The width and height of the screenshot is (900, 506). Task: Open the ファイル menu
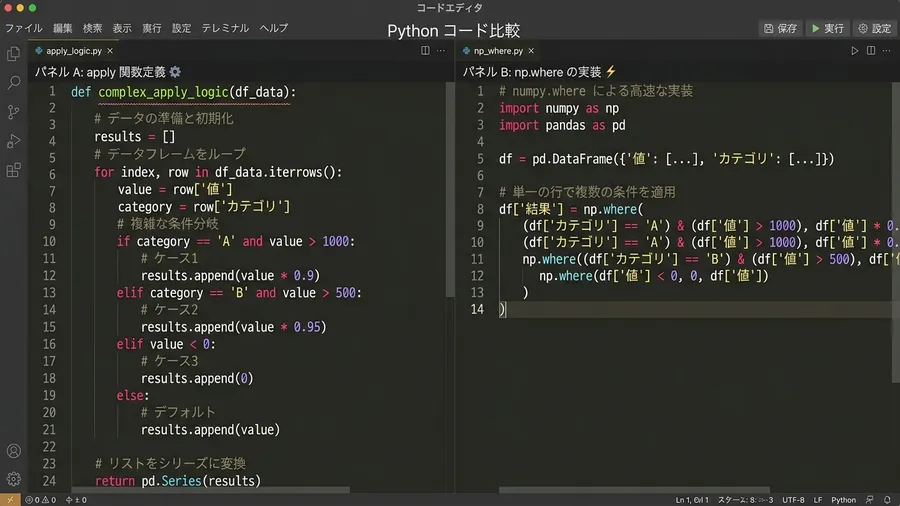tap(24, 28)
